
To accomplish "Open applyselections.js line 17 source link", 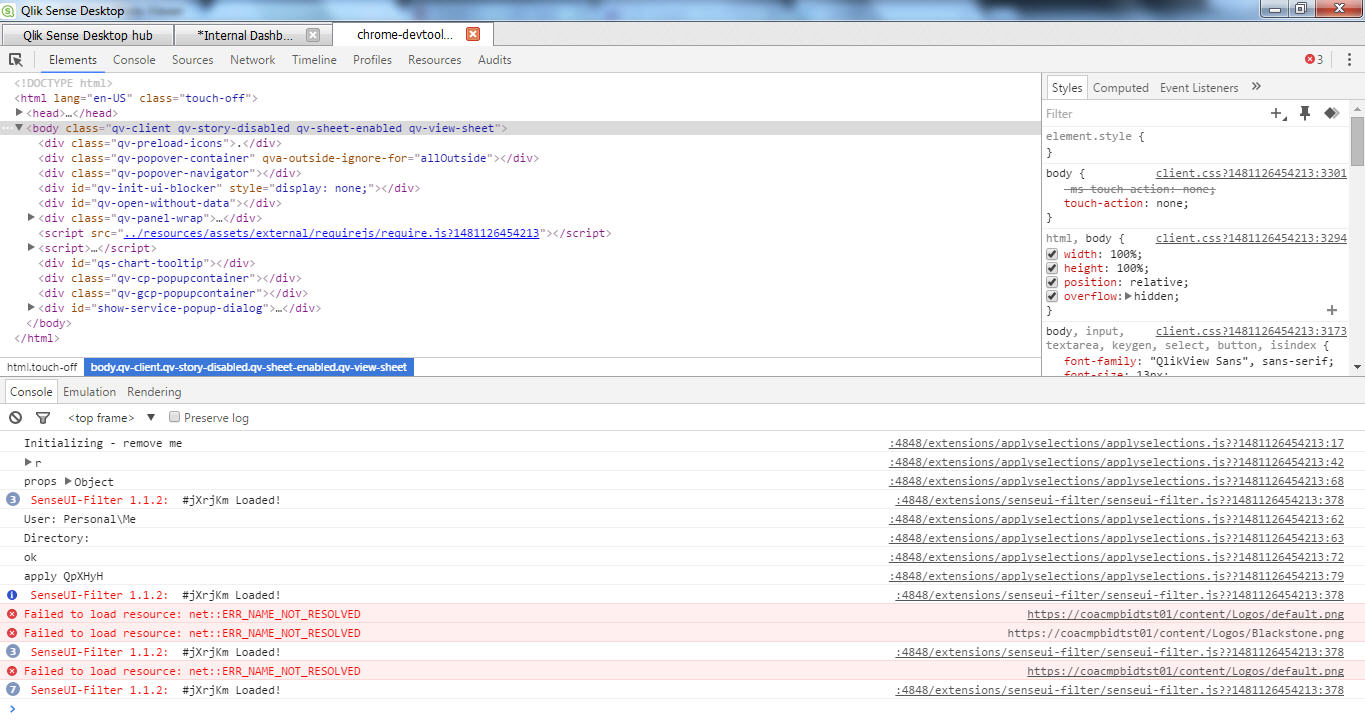I will coord(1116,443).
